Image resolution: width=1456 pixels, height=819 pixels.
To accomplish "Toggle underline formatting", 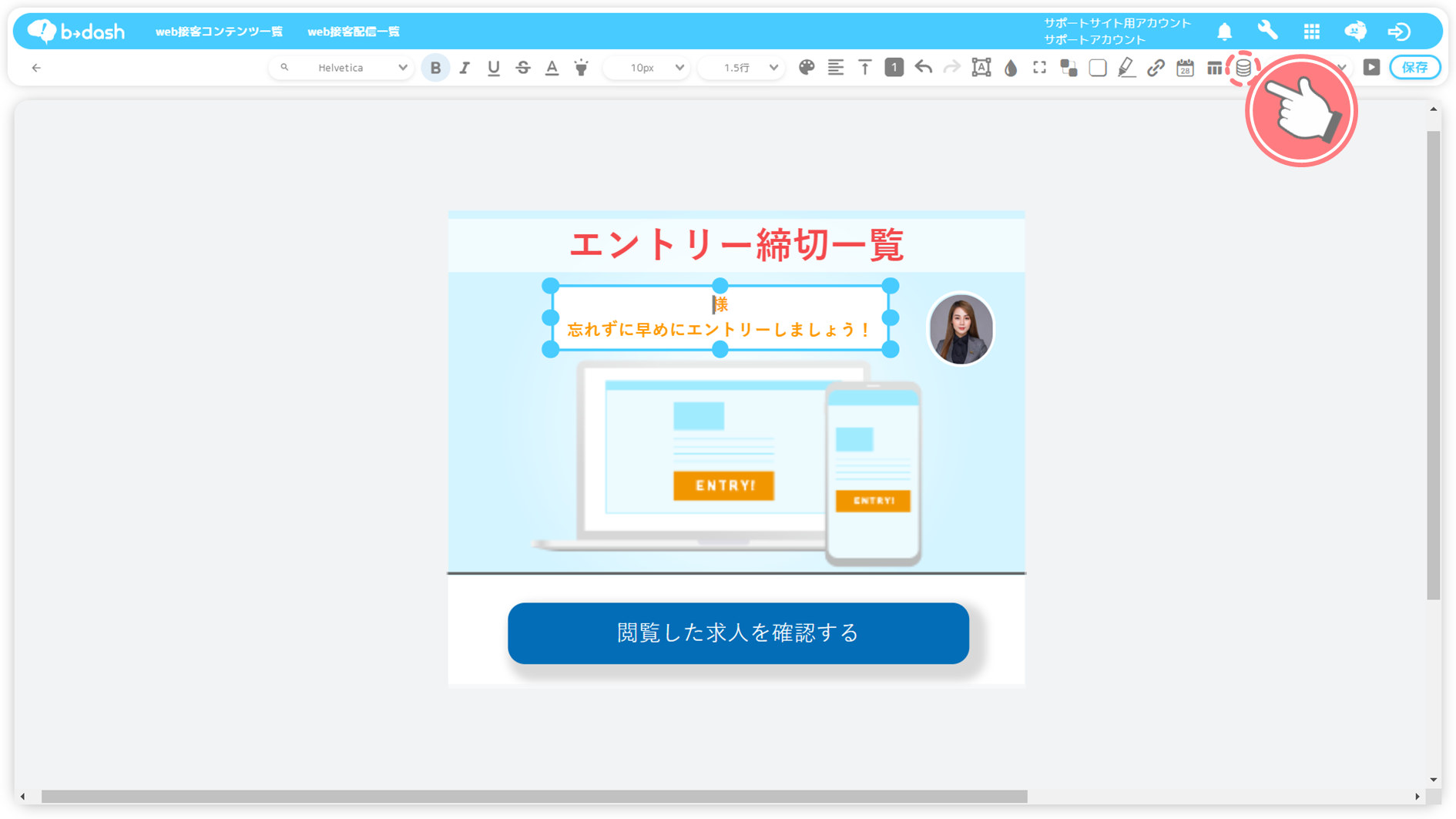I will click(x=494, y=68).
